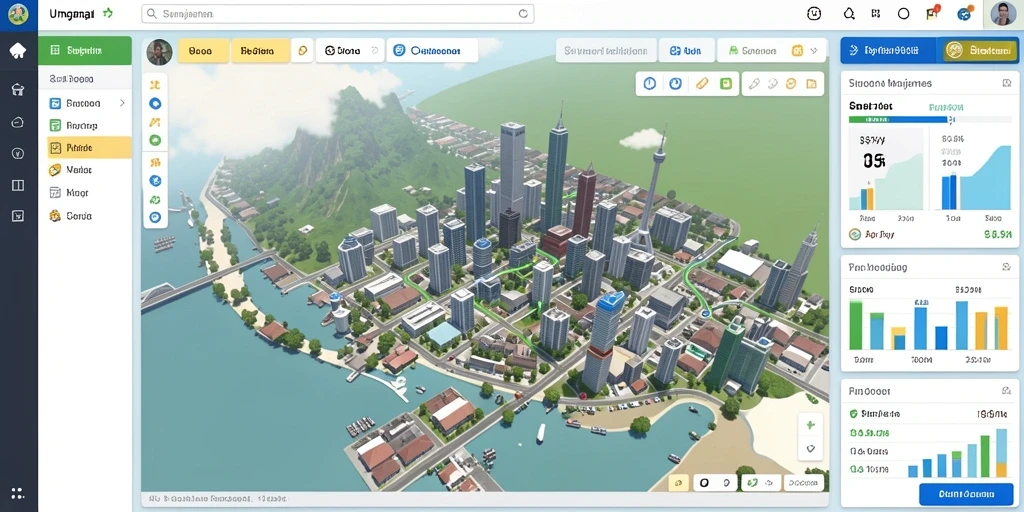Select the highlighted yellow sidebar menu item
1024x512 pixels.
click(89, 148)
